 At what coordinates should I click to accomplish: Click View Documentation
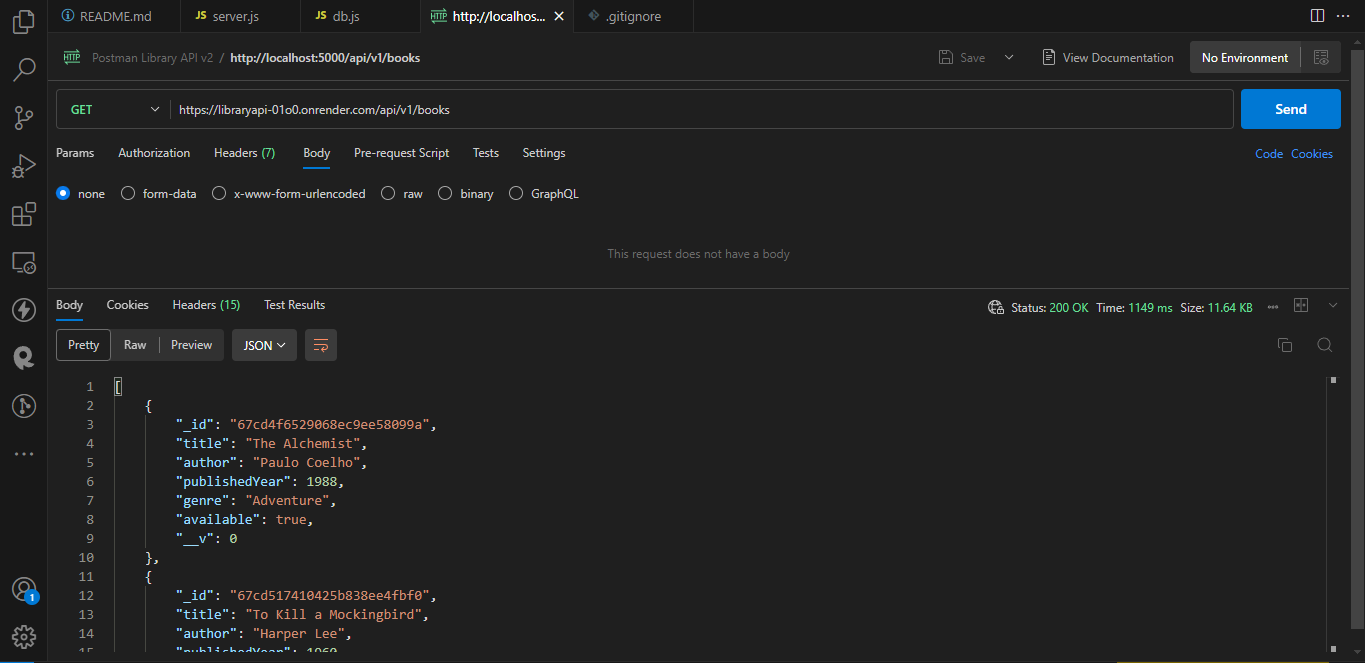tap(1107, 58)
